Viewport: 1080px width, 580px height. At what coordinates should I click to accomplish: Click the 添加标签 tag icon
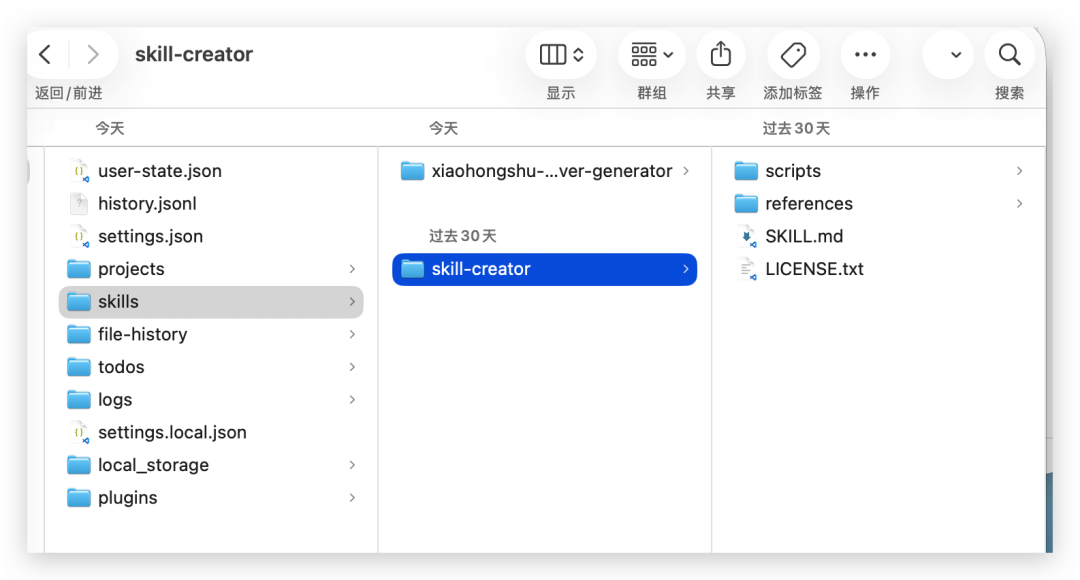pos(792,55)
